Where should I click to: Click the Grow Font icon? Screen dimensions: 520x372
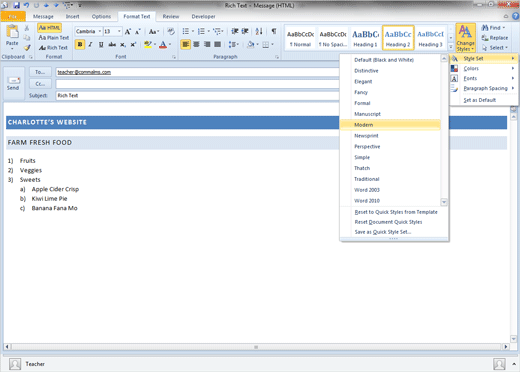pyautogui.click(x=128, y=32)
